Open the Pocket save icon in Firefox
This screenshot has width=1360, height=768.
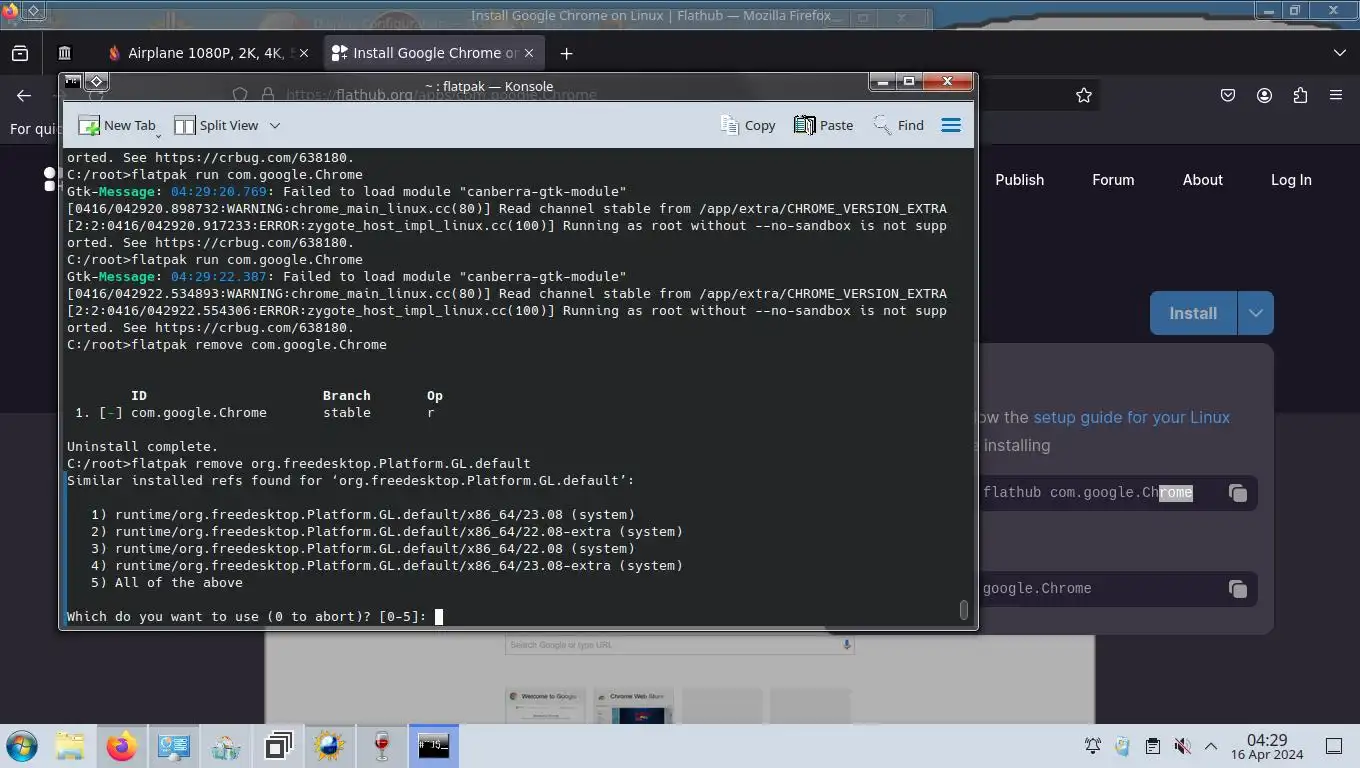1228,95
